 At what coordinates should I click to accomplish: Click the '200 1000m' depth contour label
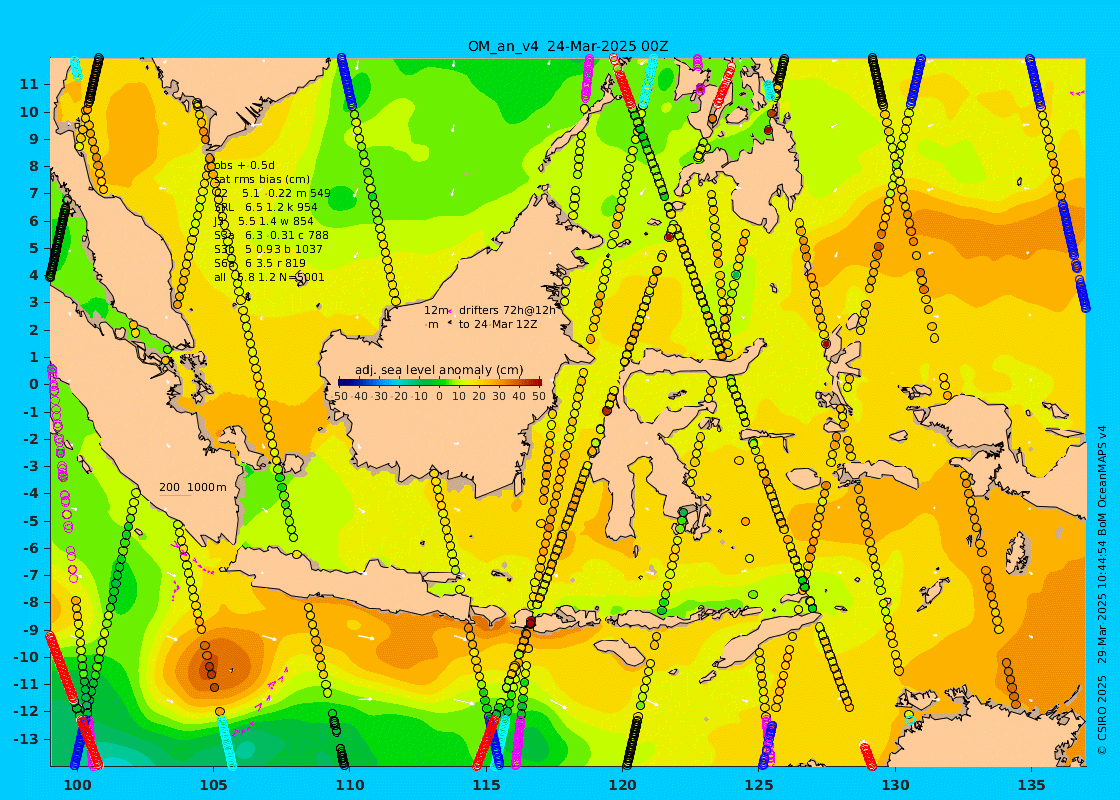(x=193, y=487)
